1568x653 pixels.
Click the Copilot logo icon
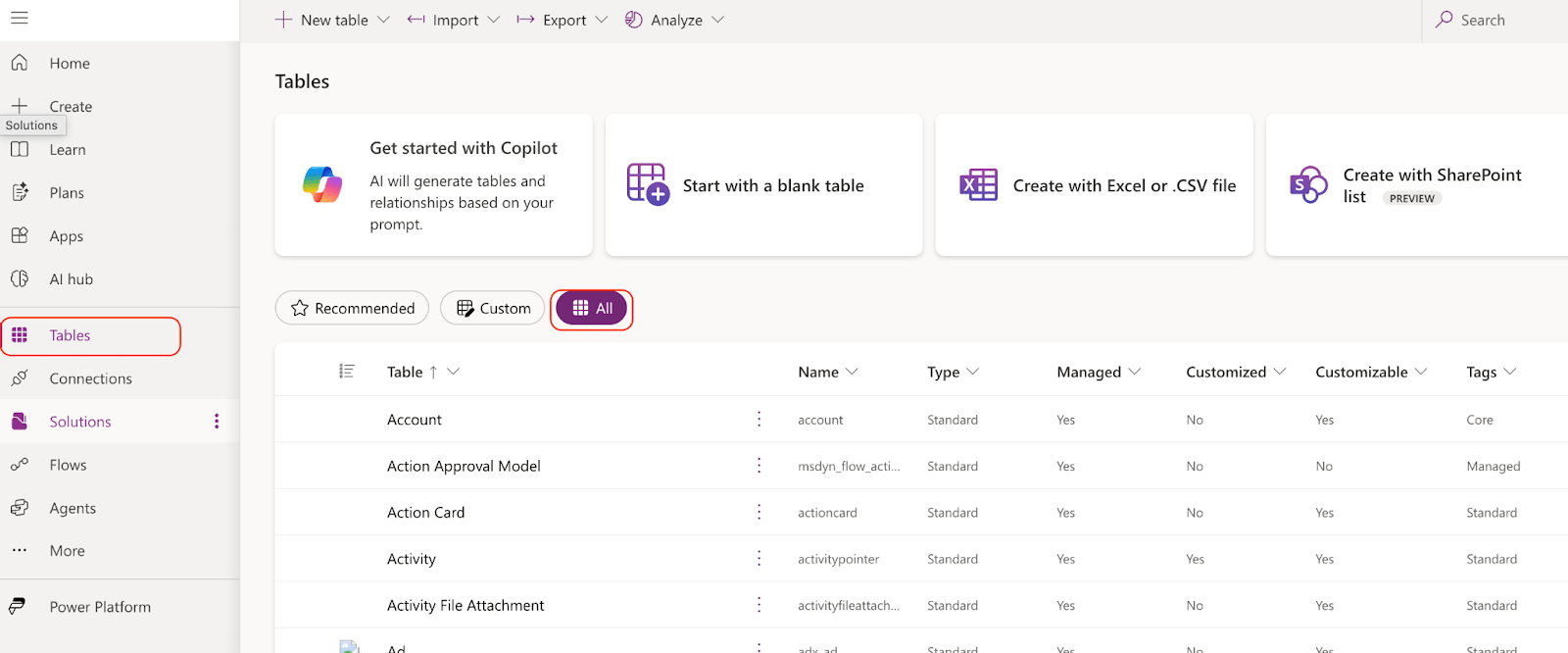point(322,184)
